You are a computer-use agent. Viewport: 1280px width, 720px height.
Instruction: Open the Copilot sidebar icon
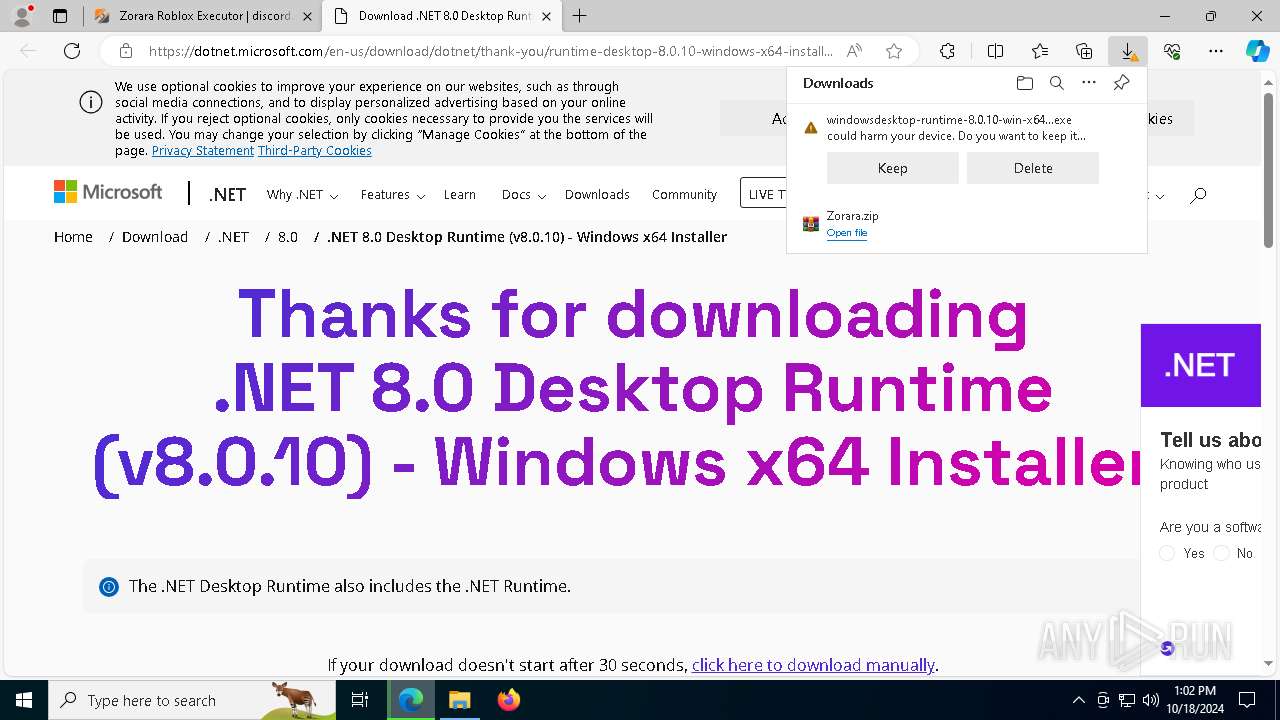1257,51
